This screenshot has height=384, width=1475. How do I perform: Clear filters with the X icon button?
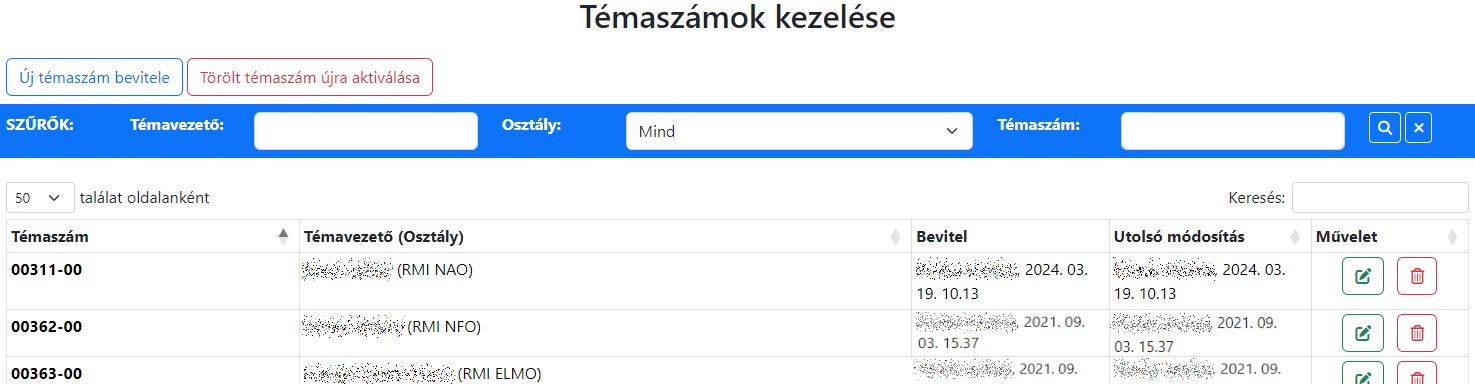coord(1420,128)
